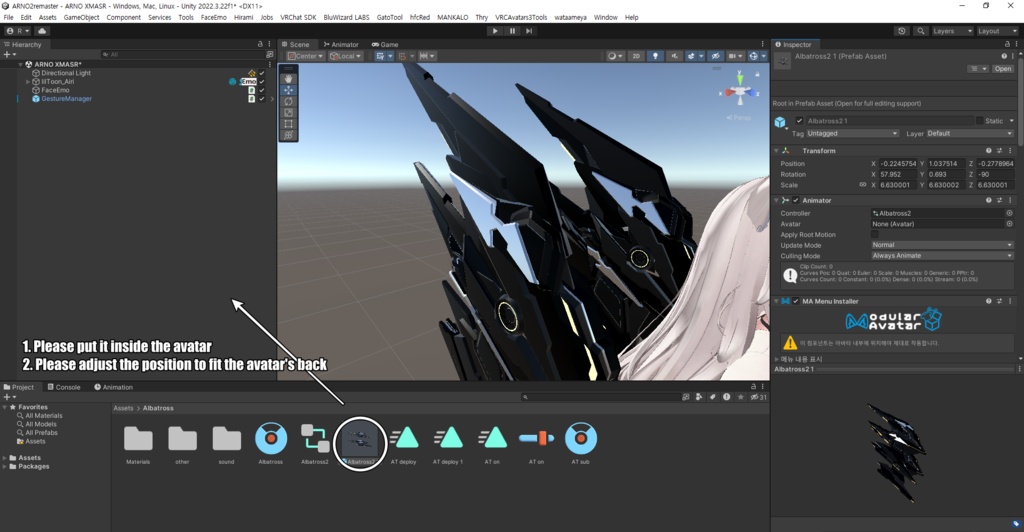This screenshot has height=532, width=1024.
Task: Toggle the Scale constrain proportions link icon
Action: coord(863,185)
